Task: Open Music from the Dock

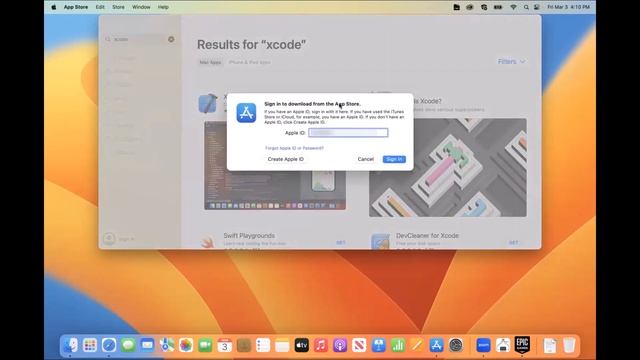Action: pyautogui.click(x=321, y=345)
